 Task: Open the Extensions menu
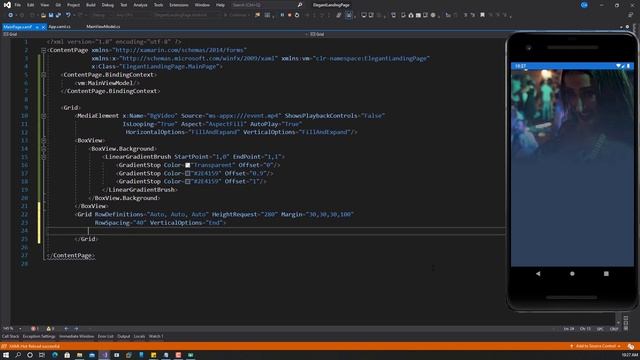[x=179, y=5]
